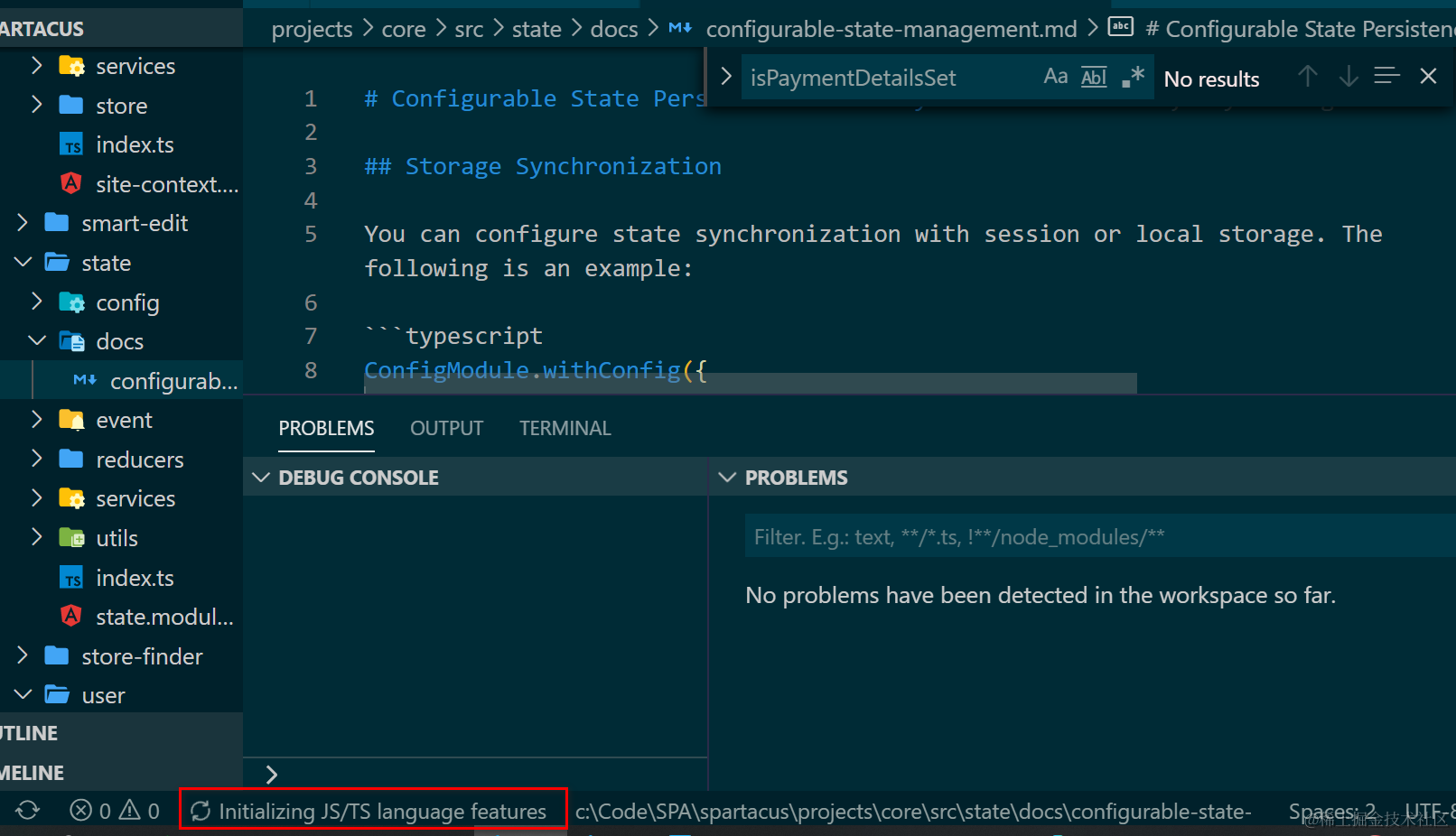The image size is (1456, 836).
Task: Expand the utils folder
Action: pyautogui.click(x=37, y=537)
